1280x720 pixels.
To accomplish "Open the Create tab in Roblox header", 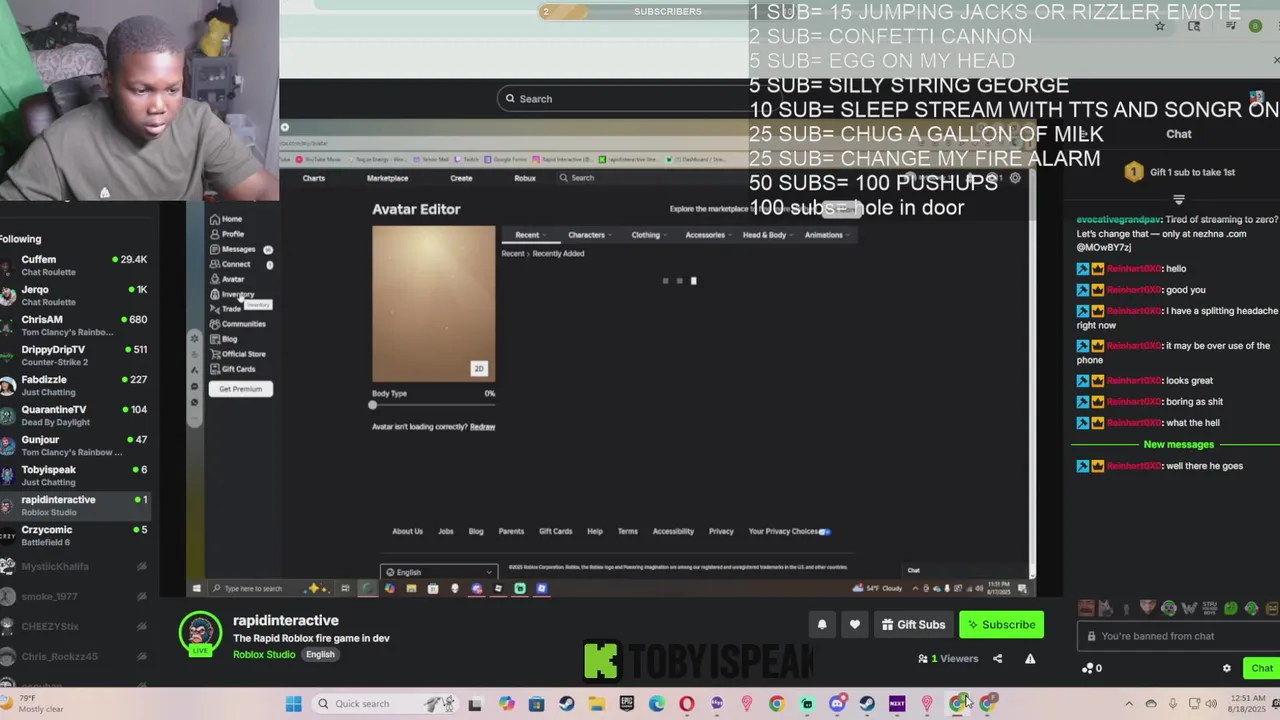I will click(x=461, y=178).
